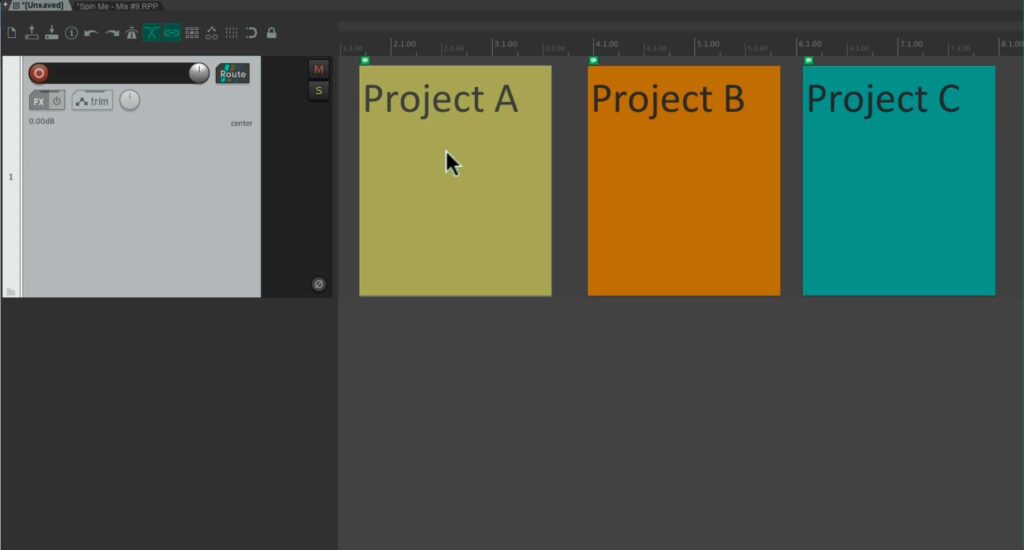Toggle track phase invert icon
1024x550 pixels.
coord(318,284)
